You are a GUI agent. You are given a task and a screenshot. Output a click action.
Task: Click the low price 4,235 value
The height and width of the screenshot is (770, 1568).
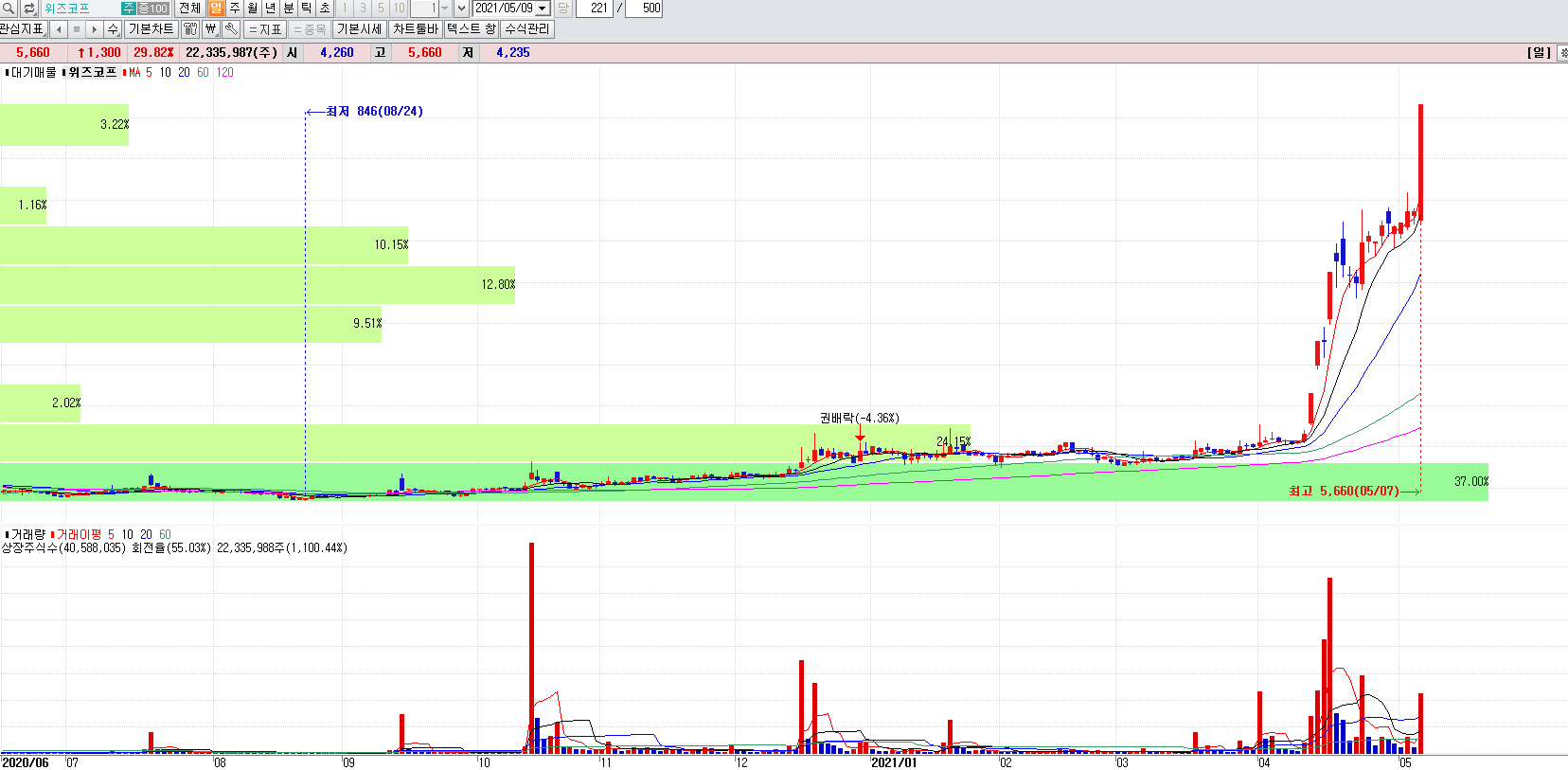(x=513, y=53)
